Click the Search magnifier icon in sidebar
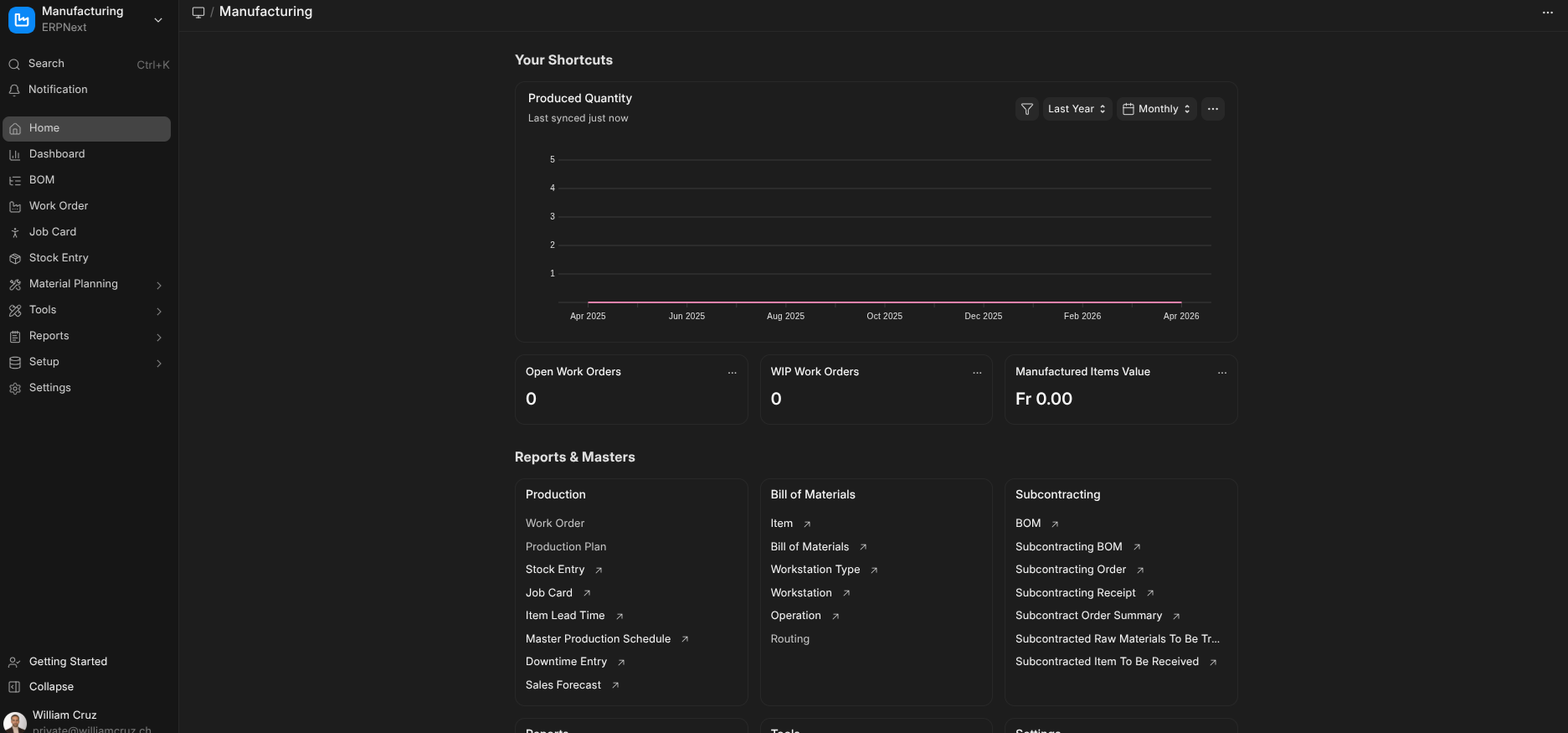Screen dimensions: 1568x733 click(14, 65)
